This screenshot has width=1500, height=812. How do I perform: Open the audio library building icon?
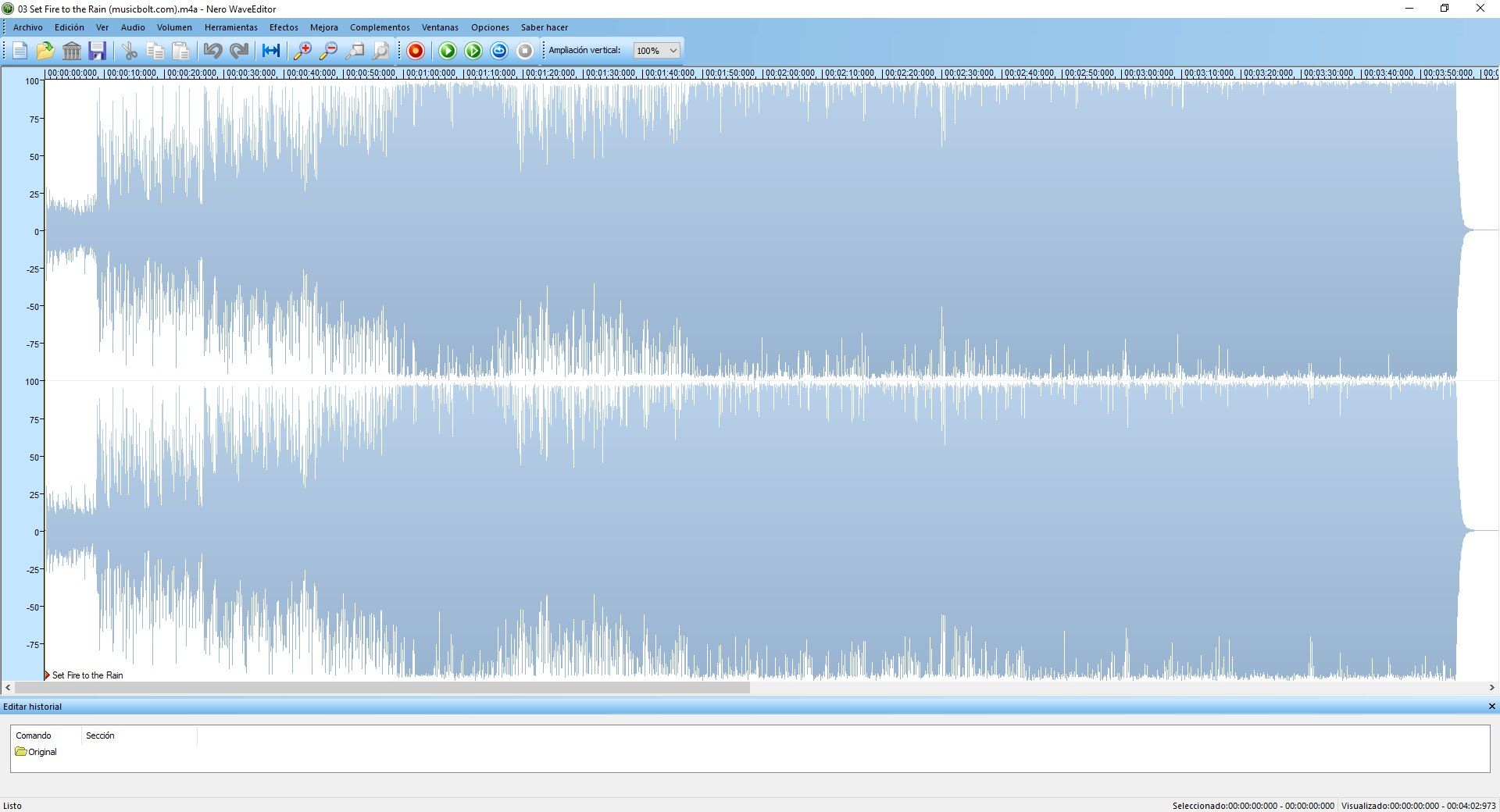(x=72, y=51)
